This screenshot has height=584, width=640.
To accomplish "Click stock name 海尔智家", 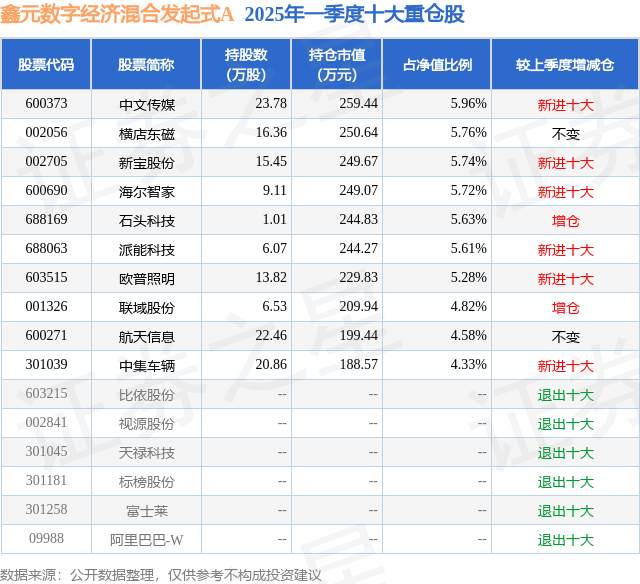I will (x=147, y=192).
